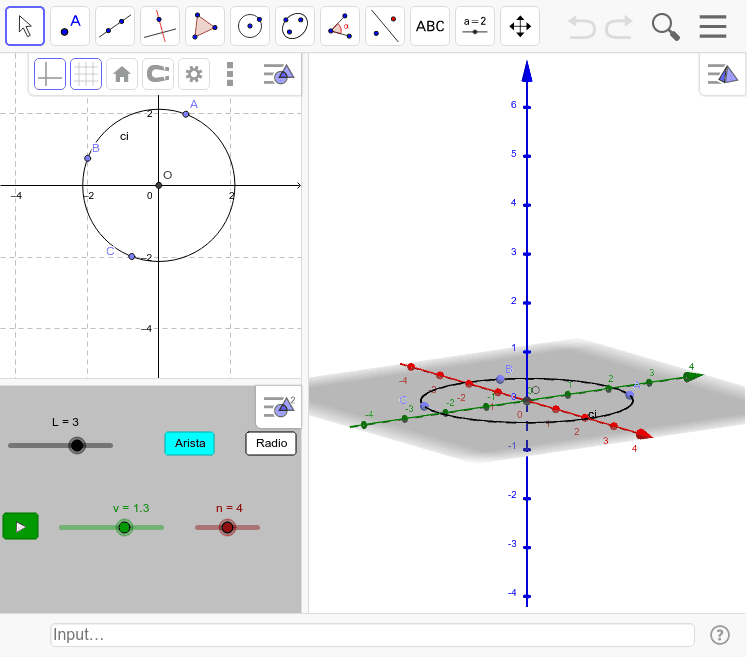Toggle axes display in style bar
Screen dimensions: 747x658
50,74
